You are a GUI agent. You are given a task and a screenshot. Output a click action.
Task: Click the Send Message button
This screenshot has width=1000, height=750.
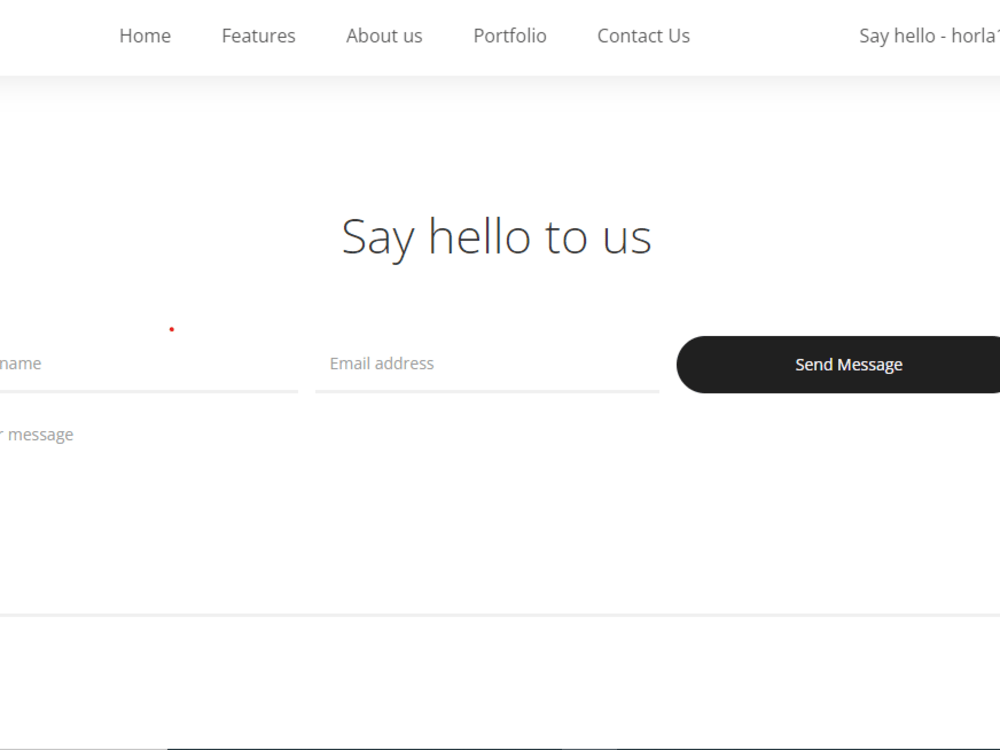click(838, 365)
